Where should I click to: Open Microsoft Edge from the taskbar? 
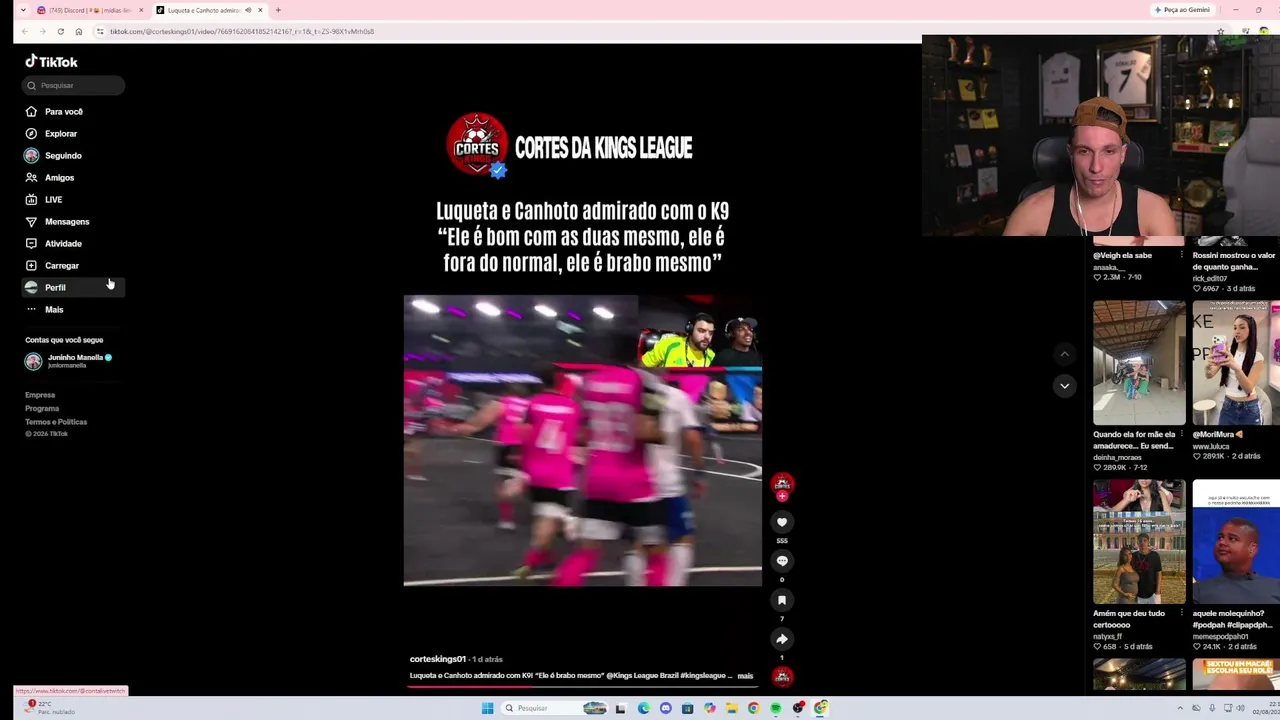pyautogui.click(x=643, y=708)
